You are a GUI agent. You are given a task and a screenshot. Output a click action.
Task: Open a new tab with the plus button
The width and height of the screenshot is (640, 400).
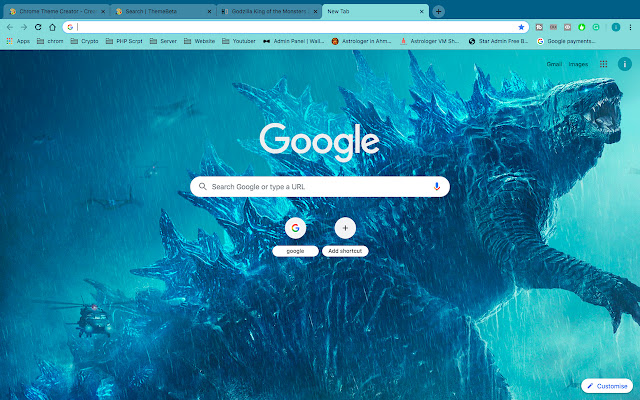438,11
